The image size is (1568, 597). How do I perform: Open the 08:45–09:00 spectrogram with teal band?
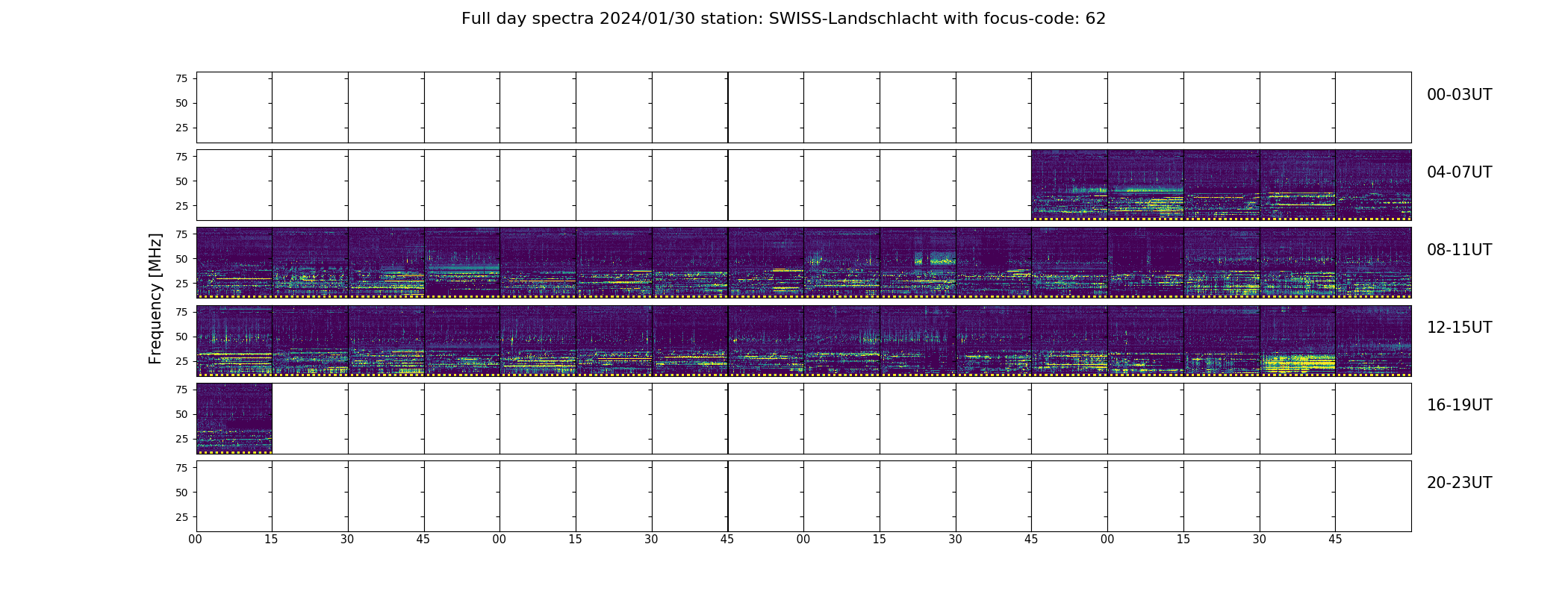tap(462, 263)
